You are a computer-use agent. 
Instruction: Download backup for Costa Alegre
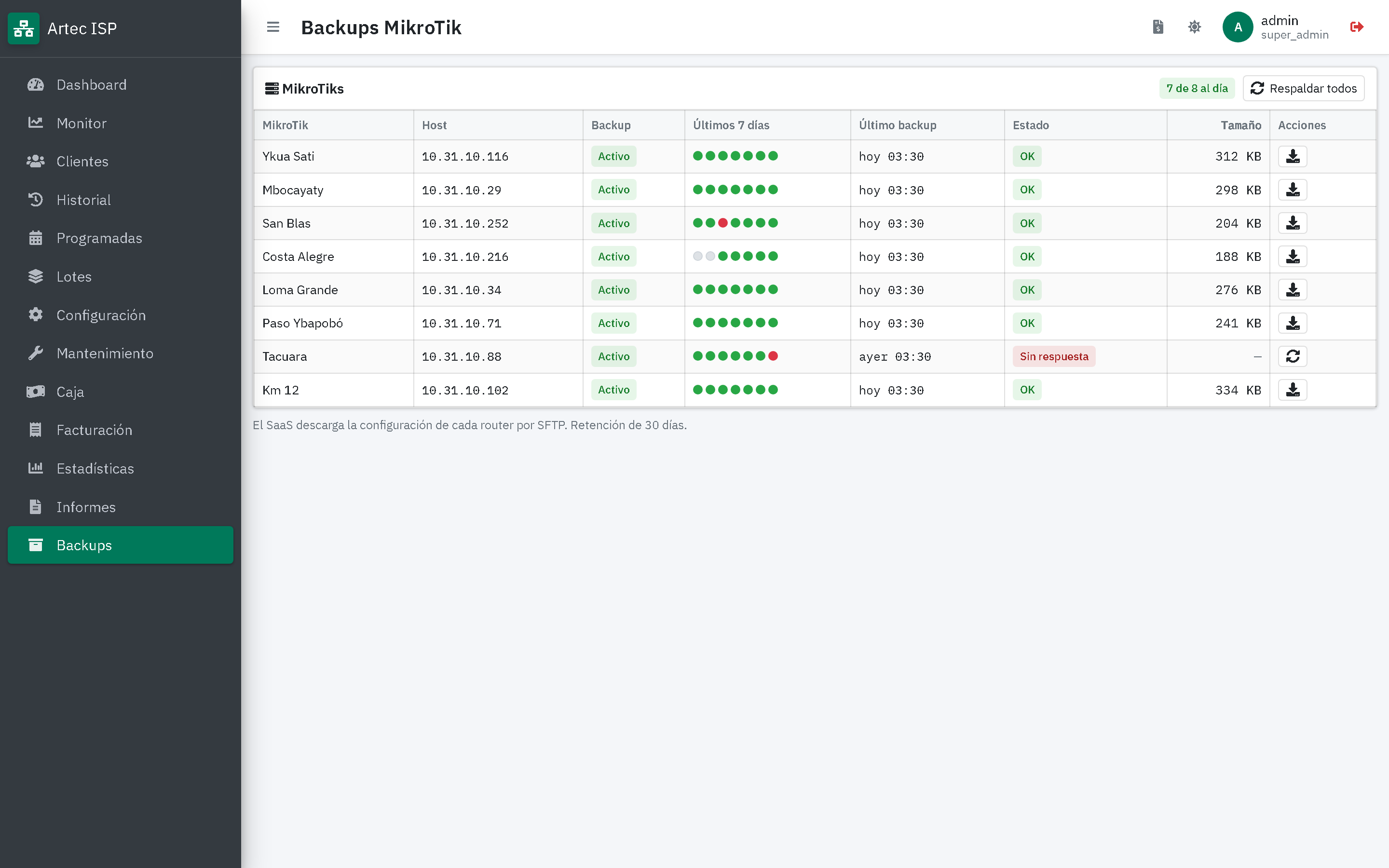pyautogui.click(x=1293, y=256)
